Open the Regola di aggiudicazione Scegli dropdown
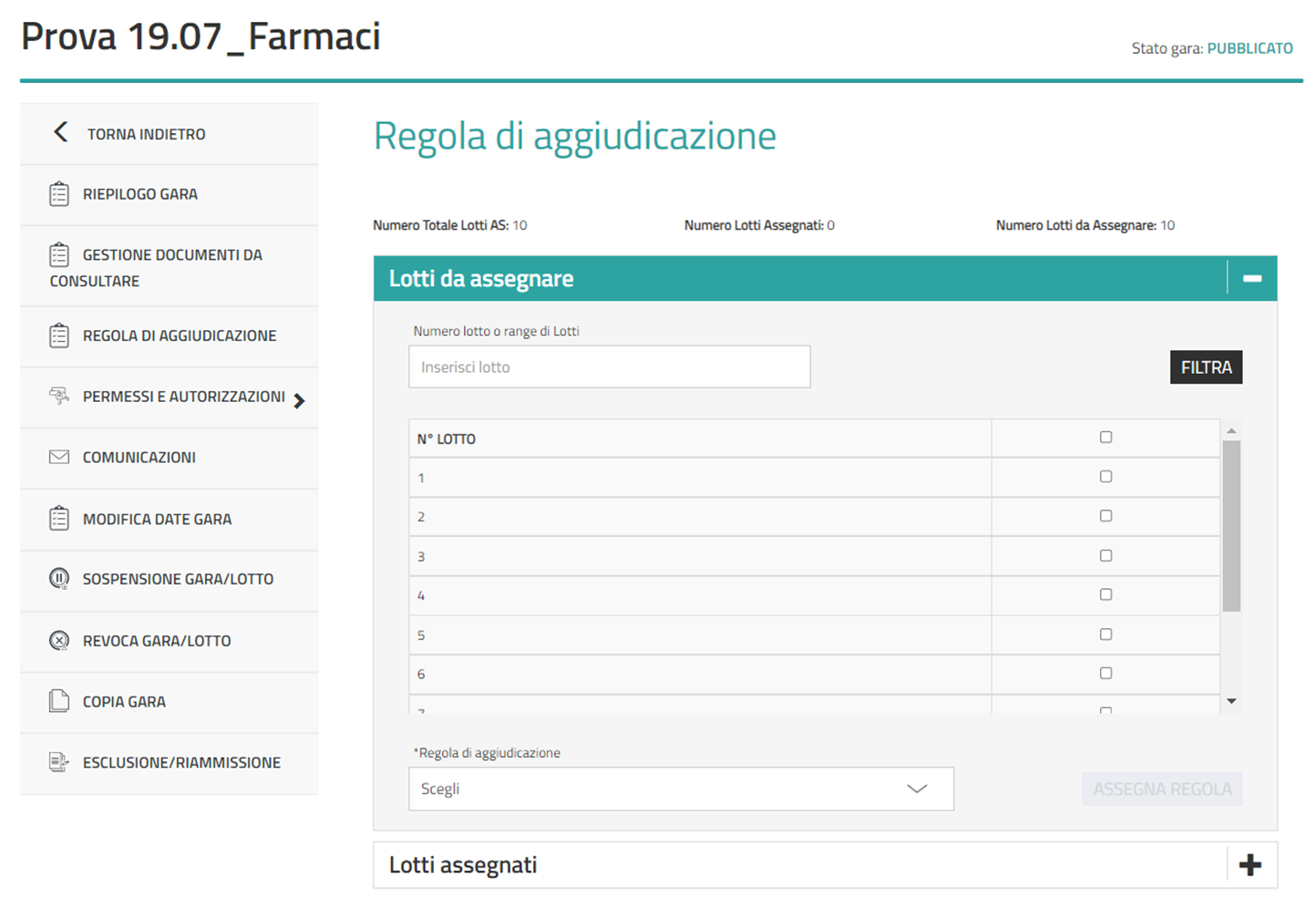 681,789
